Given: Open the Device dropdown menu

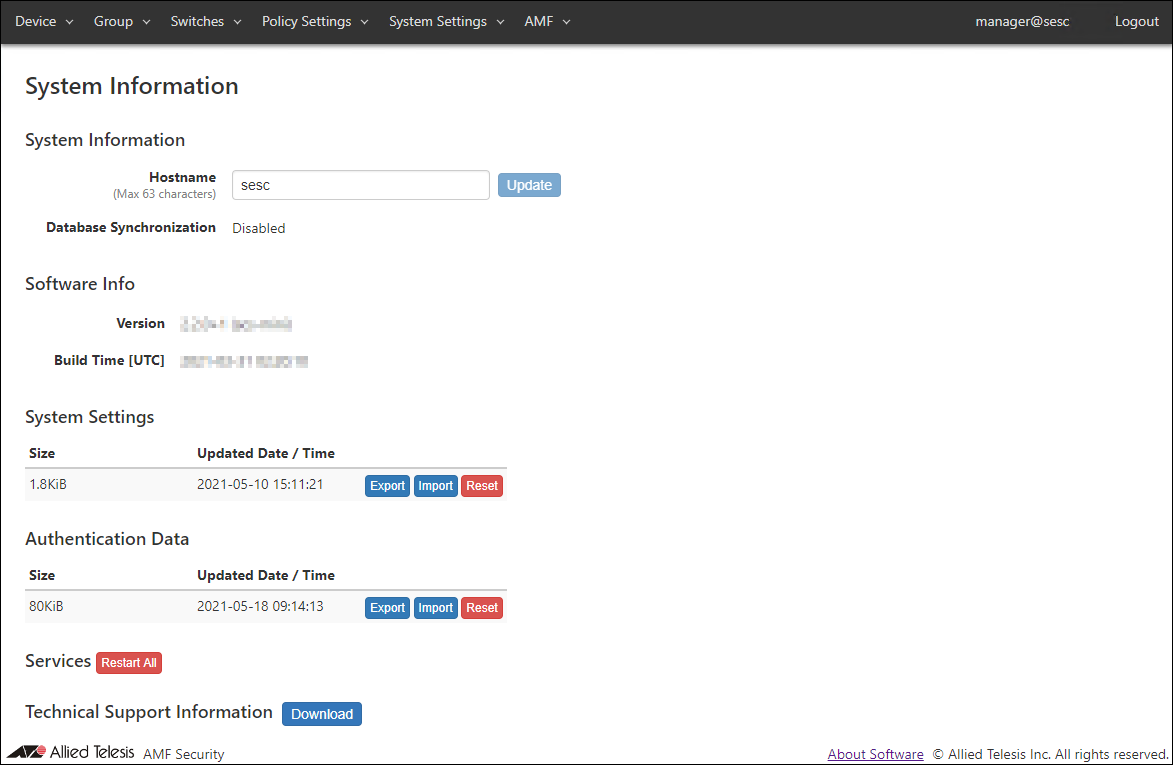Looking at the screenshot, I should tap(44, 21).
